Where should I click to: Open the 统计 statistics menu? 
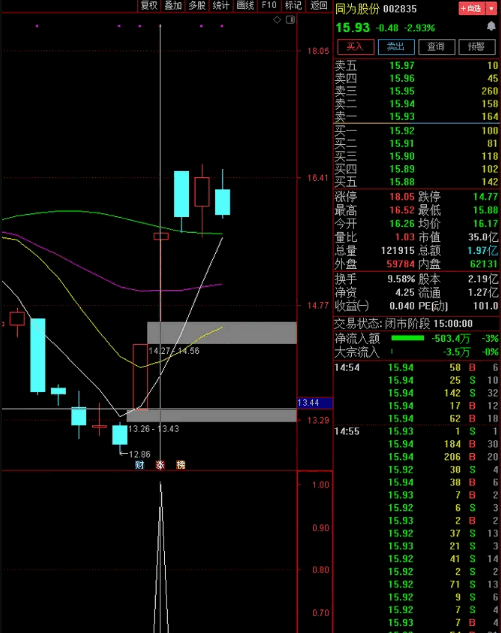point(221,5)
